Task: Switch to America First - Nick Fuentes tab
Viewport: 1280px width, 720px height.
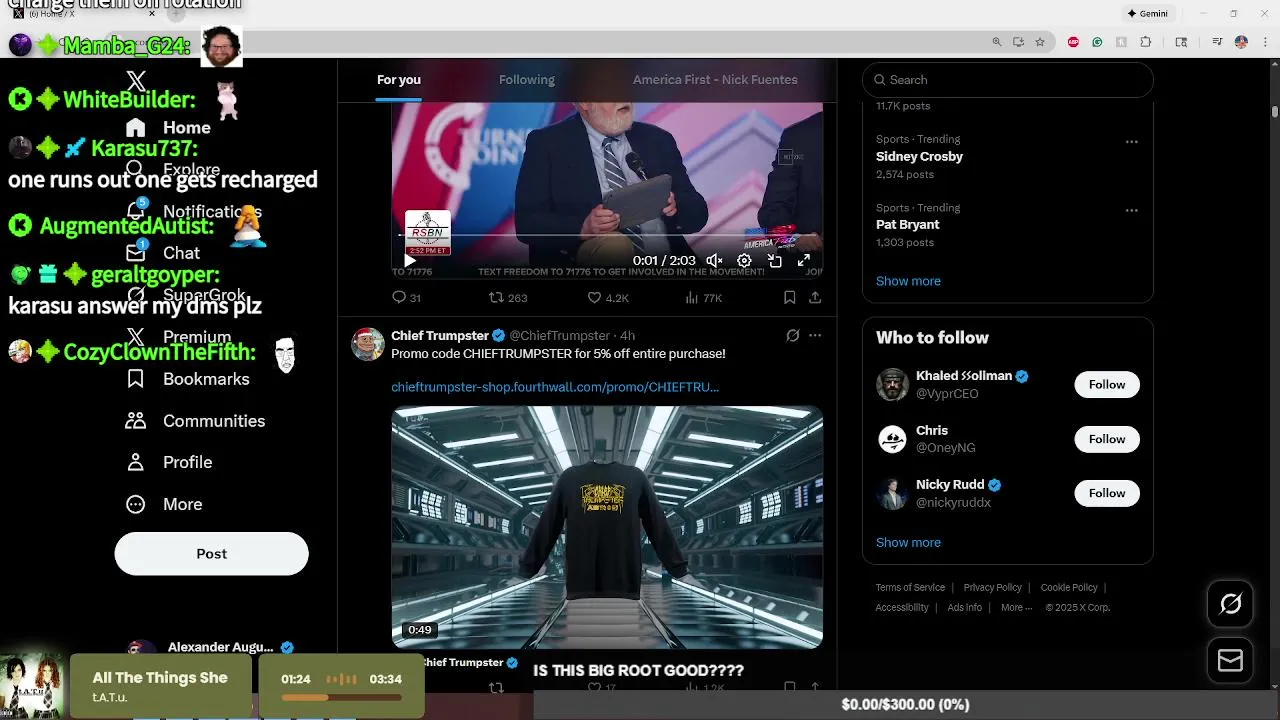Action: [715, 80]
